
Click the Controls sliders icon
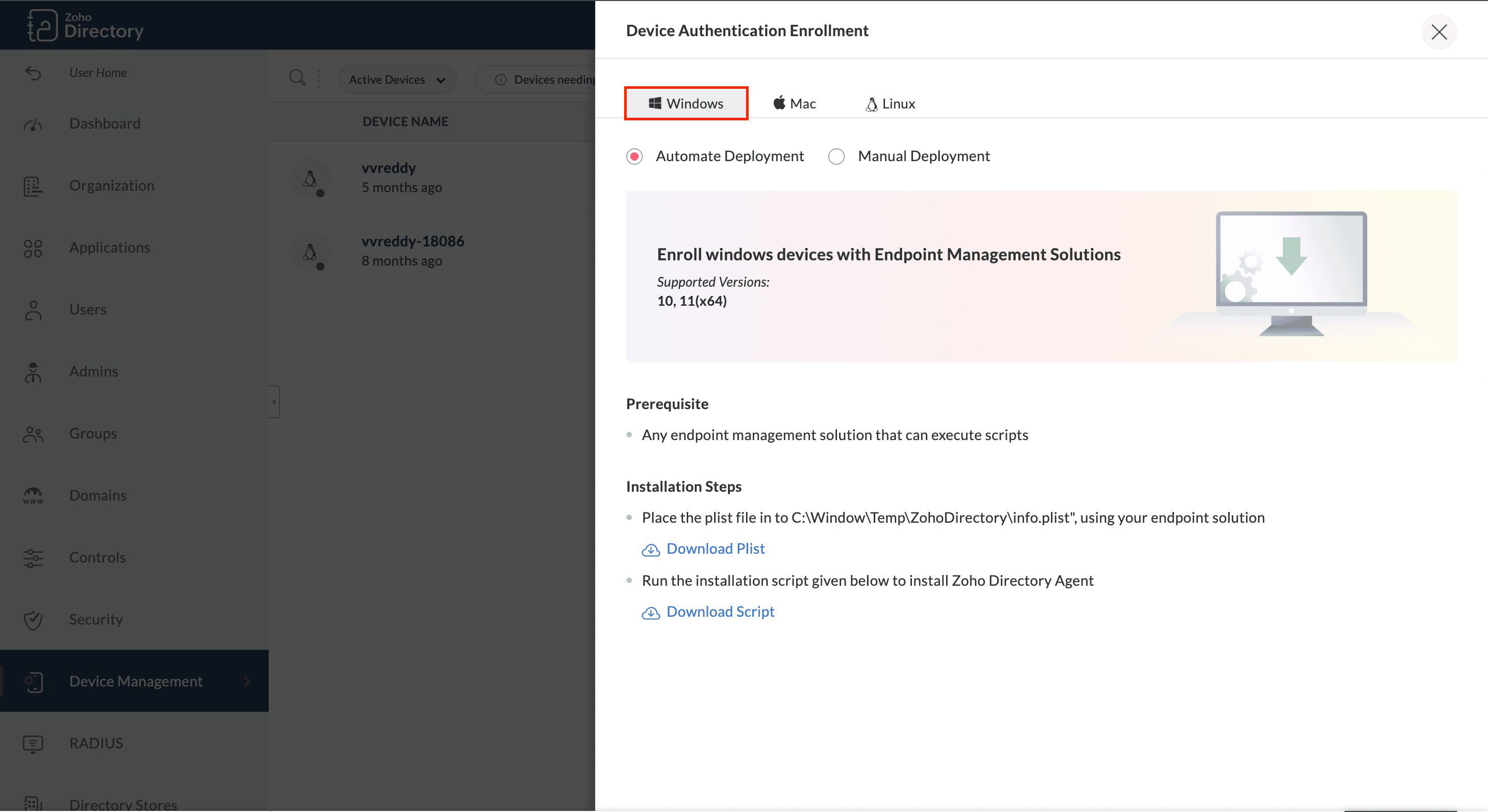(x=33, y=558)
